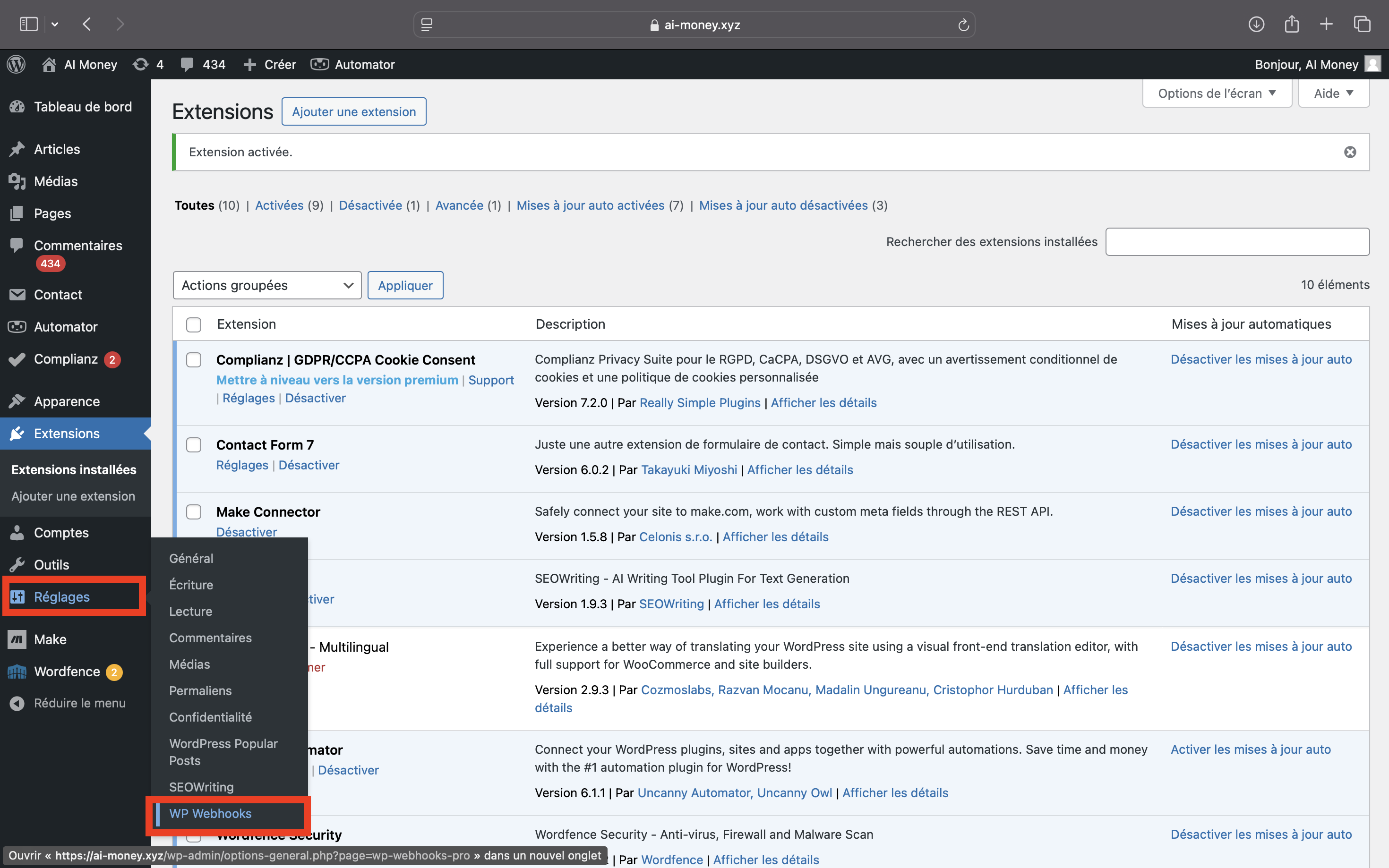The image size is (1389, 868).
Task: Open a new tab with plus icon
Action: [1327, 24]
